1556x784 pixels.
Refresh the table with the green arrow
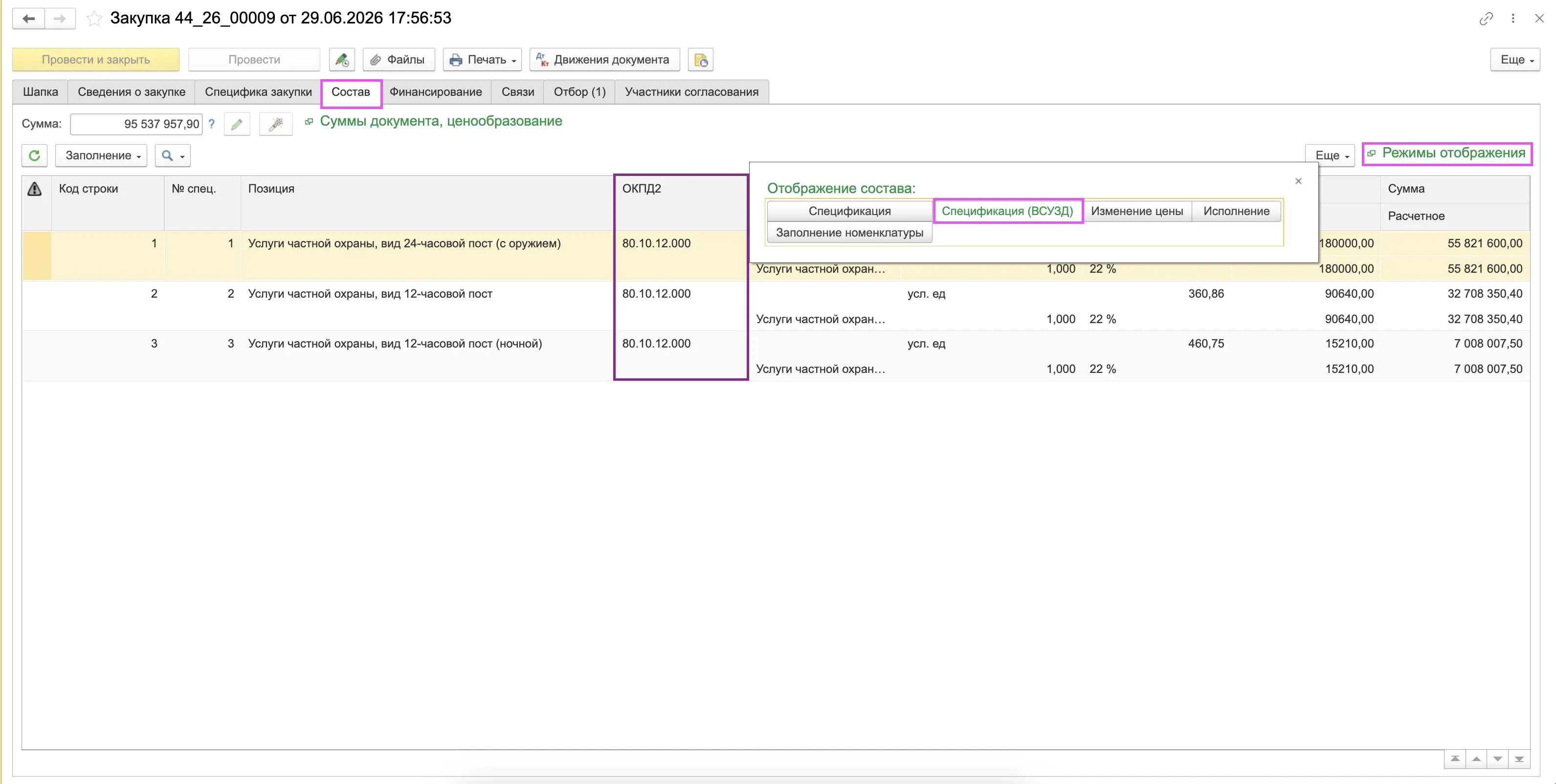(x=34, y=156)
